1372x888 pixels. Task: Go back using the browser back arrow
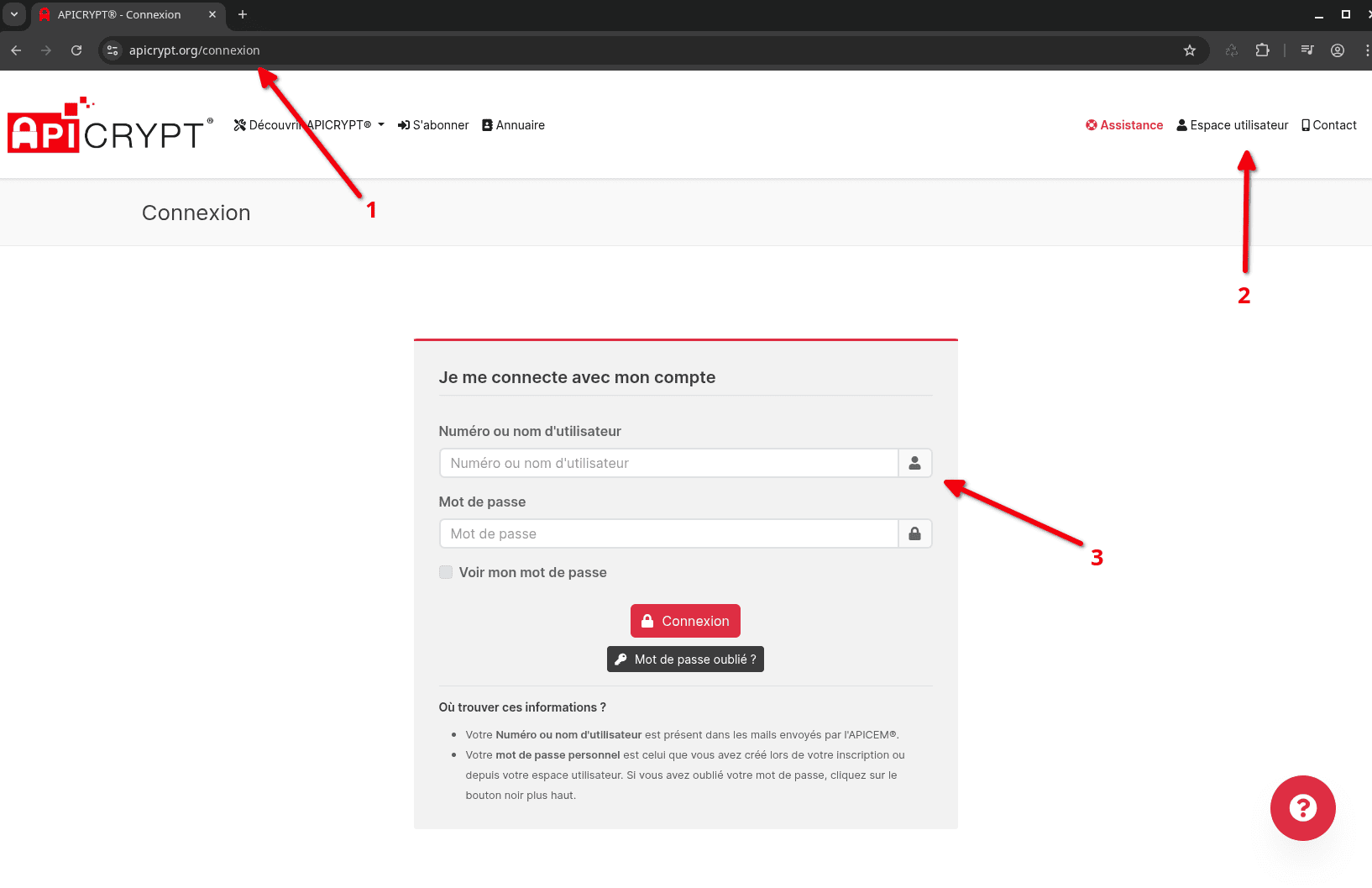16,50
